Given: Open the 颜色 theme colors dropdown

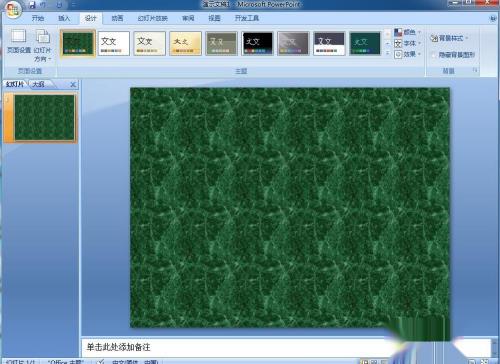Looking at the screenshot, I should tap(408, 32).
